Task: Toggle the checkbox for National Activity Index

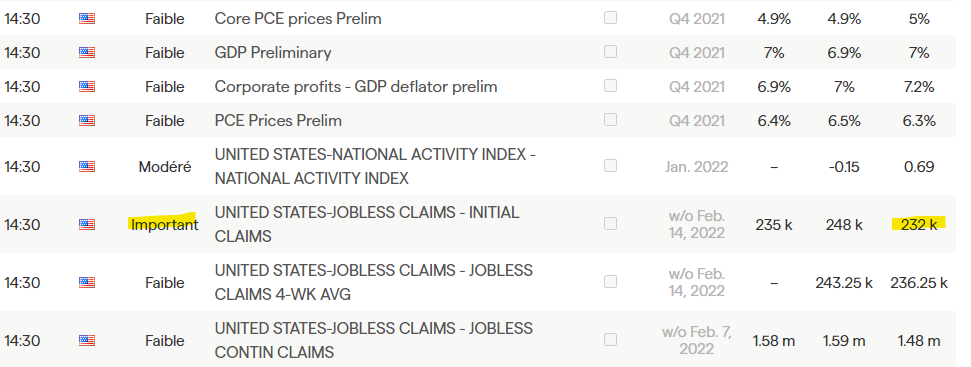Action: click(x=611, y=166)
